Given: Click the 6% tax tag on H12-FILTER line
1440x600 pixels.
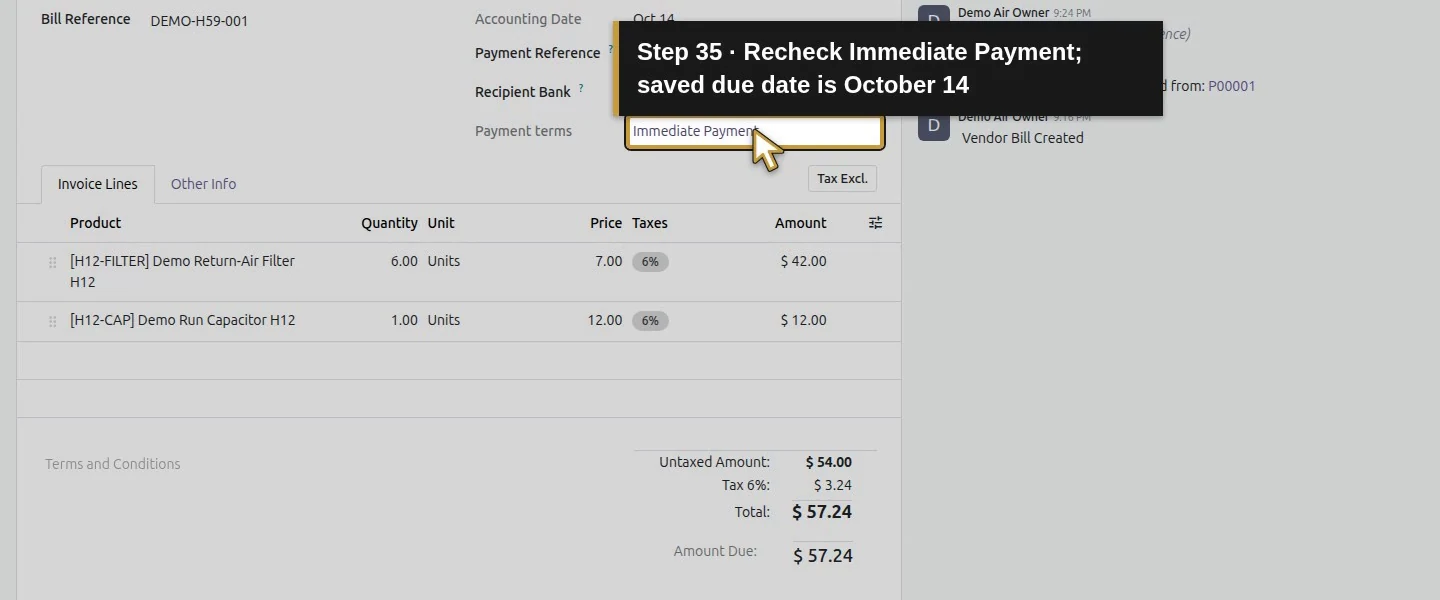Looking at the screenshot, I should [650, 262].
